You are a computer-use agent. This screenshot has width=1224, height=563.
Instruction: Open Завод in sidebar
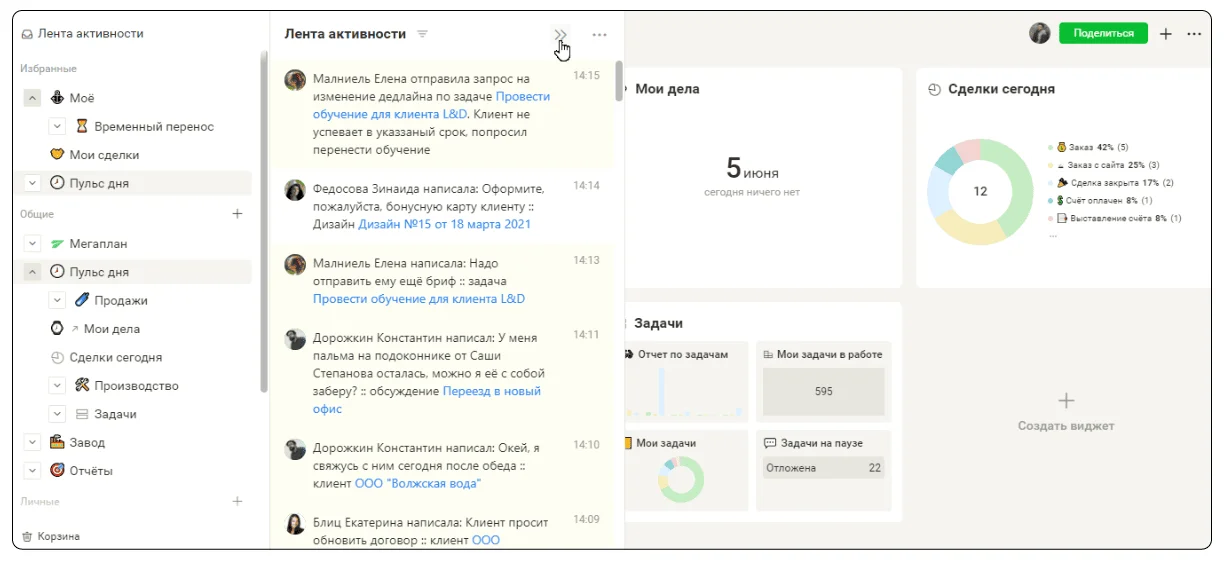(87, 442)
